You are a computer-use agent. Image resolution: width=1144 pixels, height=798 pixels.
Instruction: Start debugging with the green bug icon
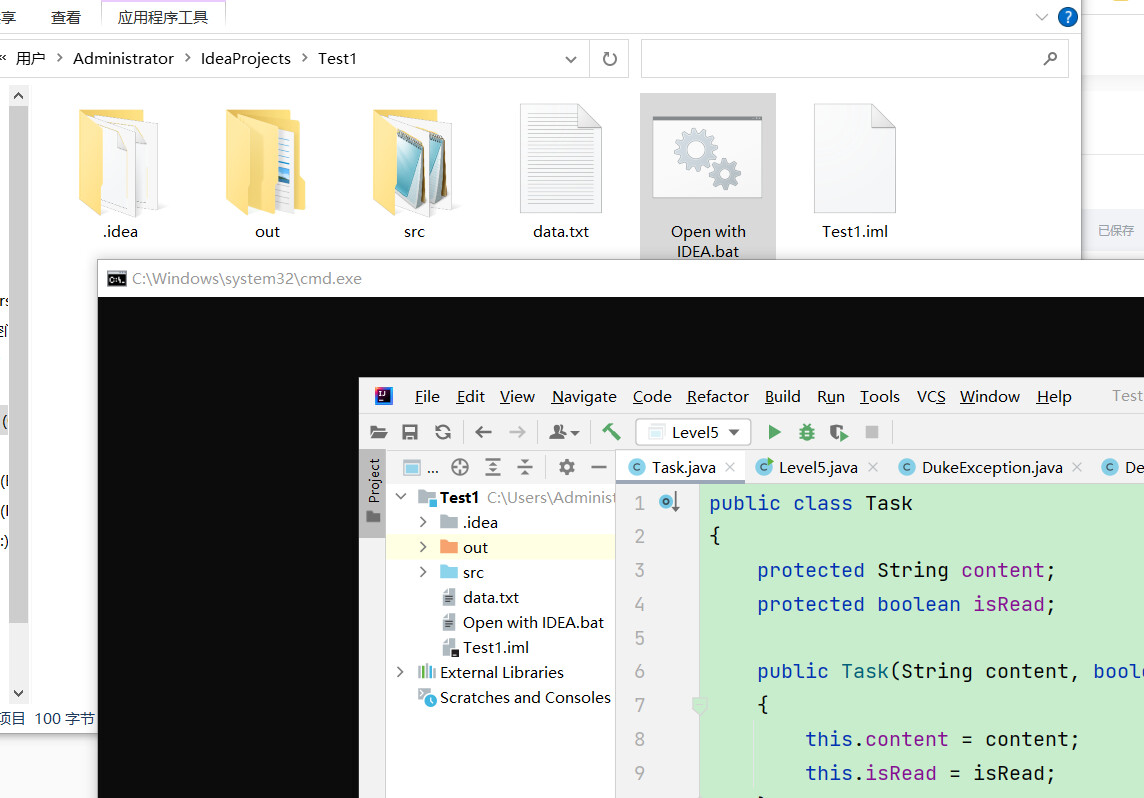click(x=806, y=433)
